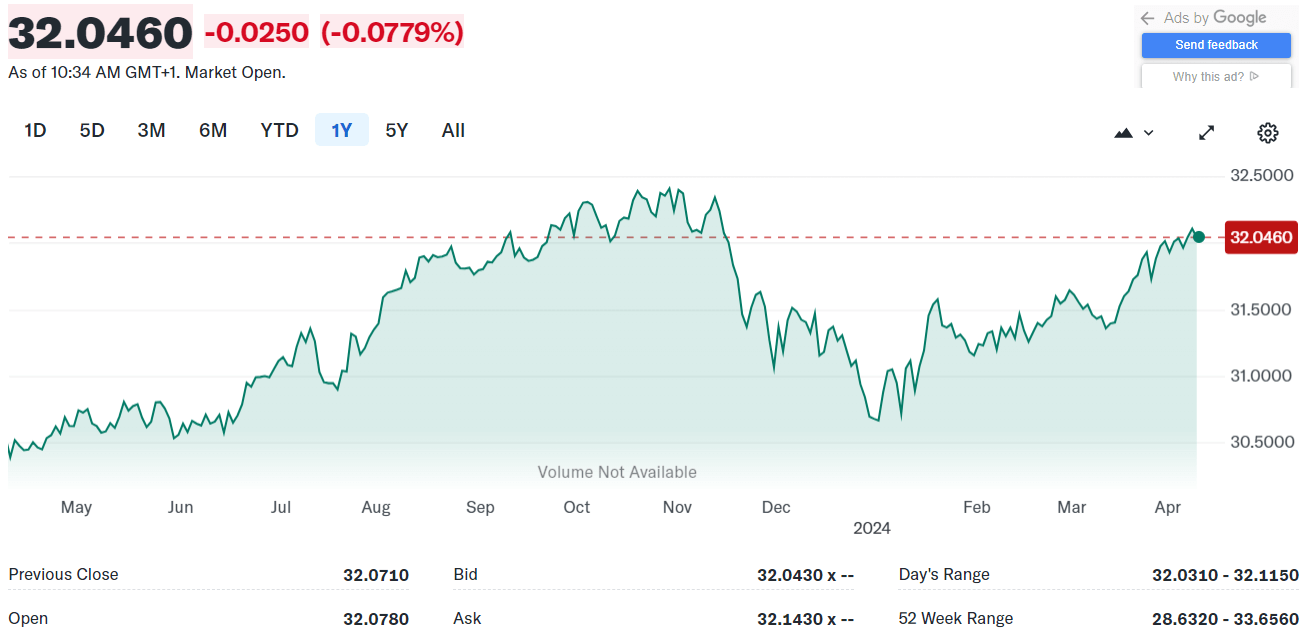
Task: Open chart settings gear
Action: 1268,133
